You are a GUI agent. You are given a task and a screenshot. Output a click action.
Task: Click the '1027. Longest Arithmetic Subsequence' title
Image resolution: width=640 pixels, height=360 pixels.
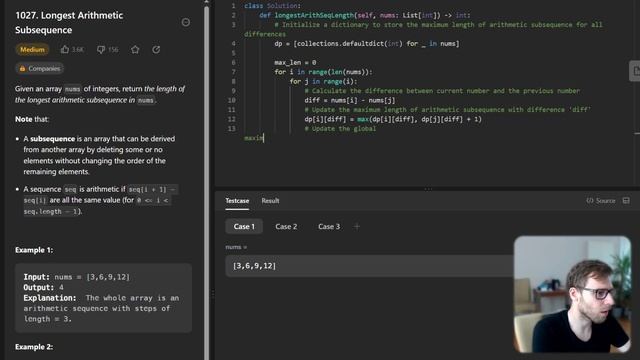[69, 22]
